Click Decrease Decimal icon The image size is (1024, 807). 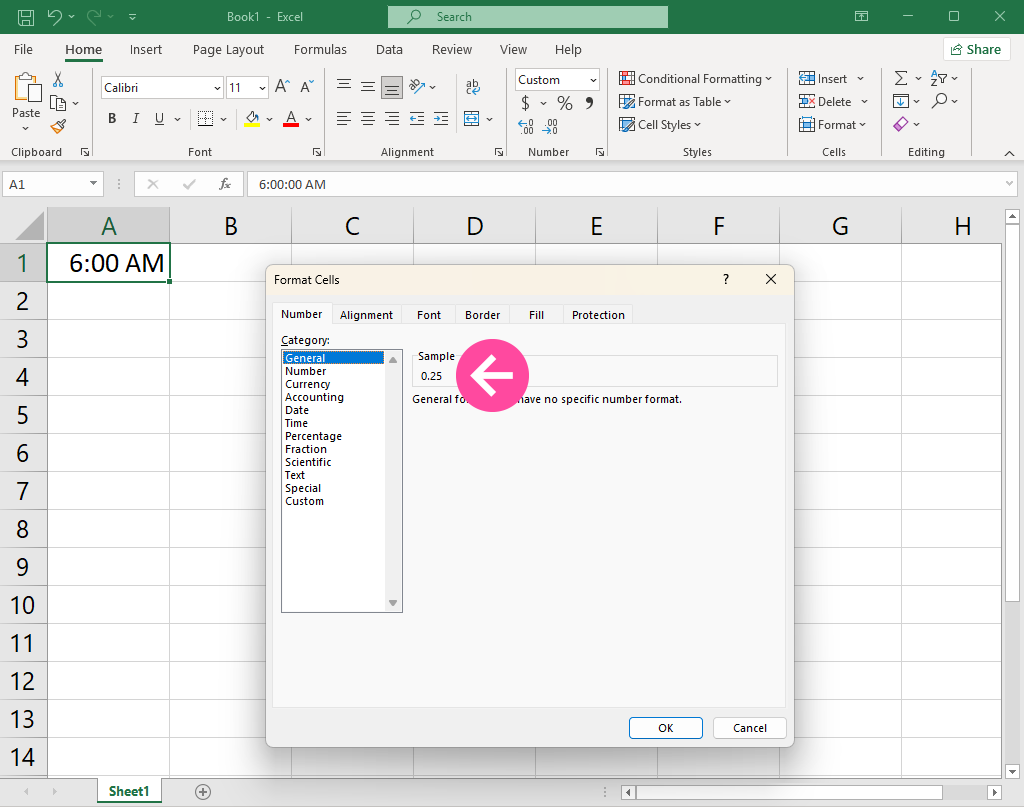[551, 127]
